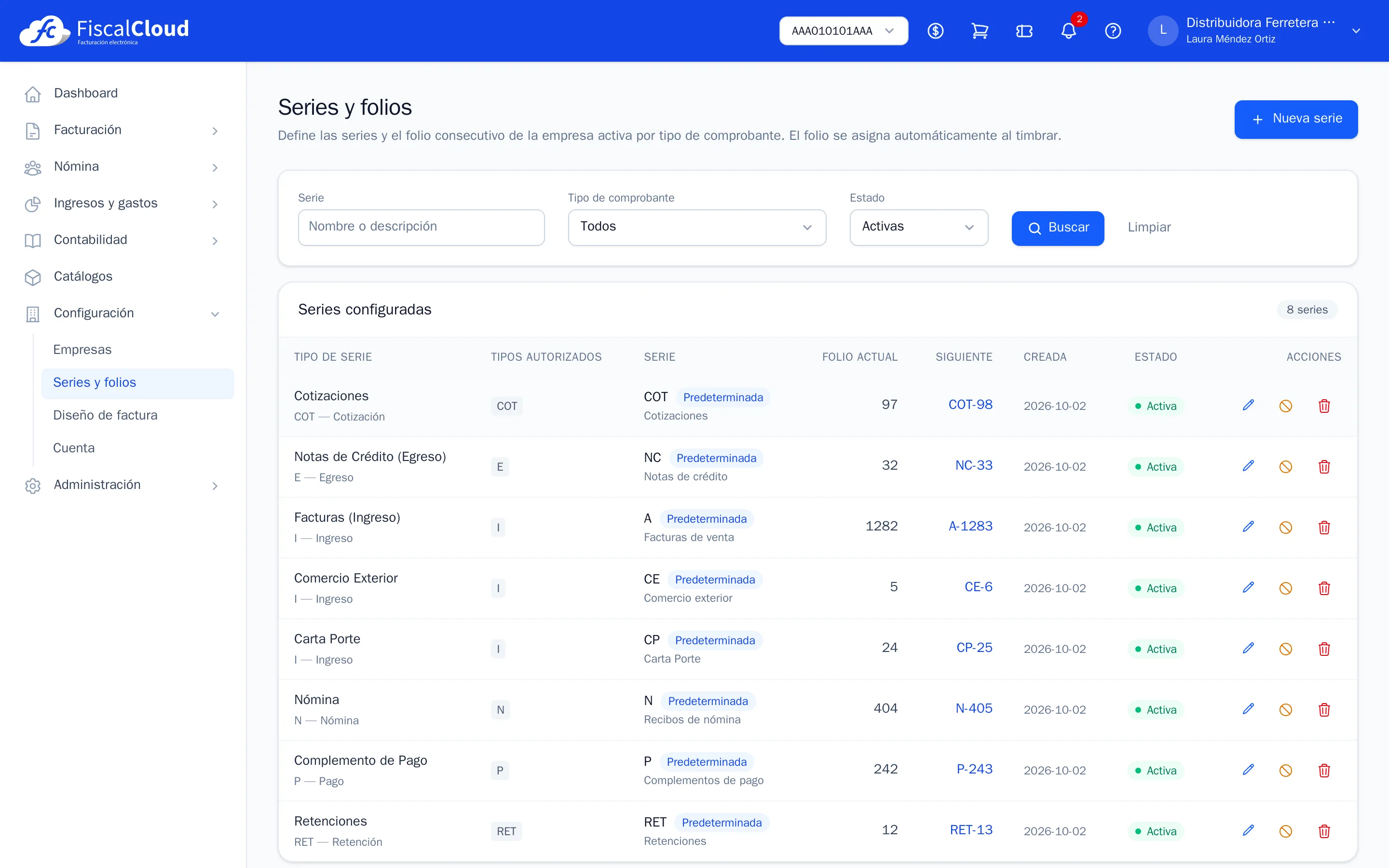The height and width of the screenshot is (868, 1389).
Task: Deactivate the Carta Porte series
Action: (x=1286, y=649)
